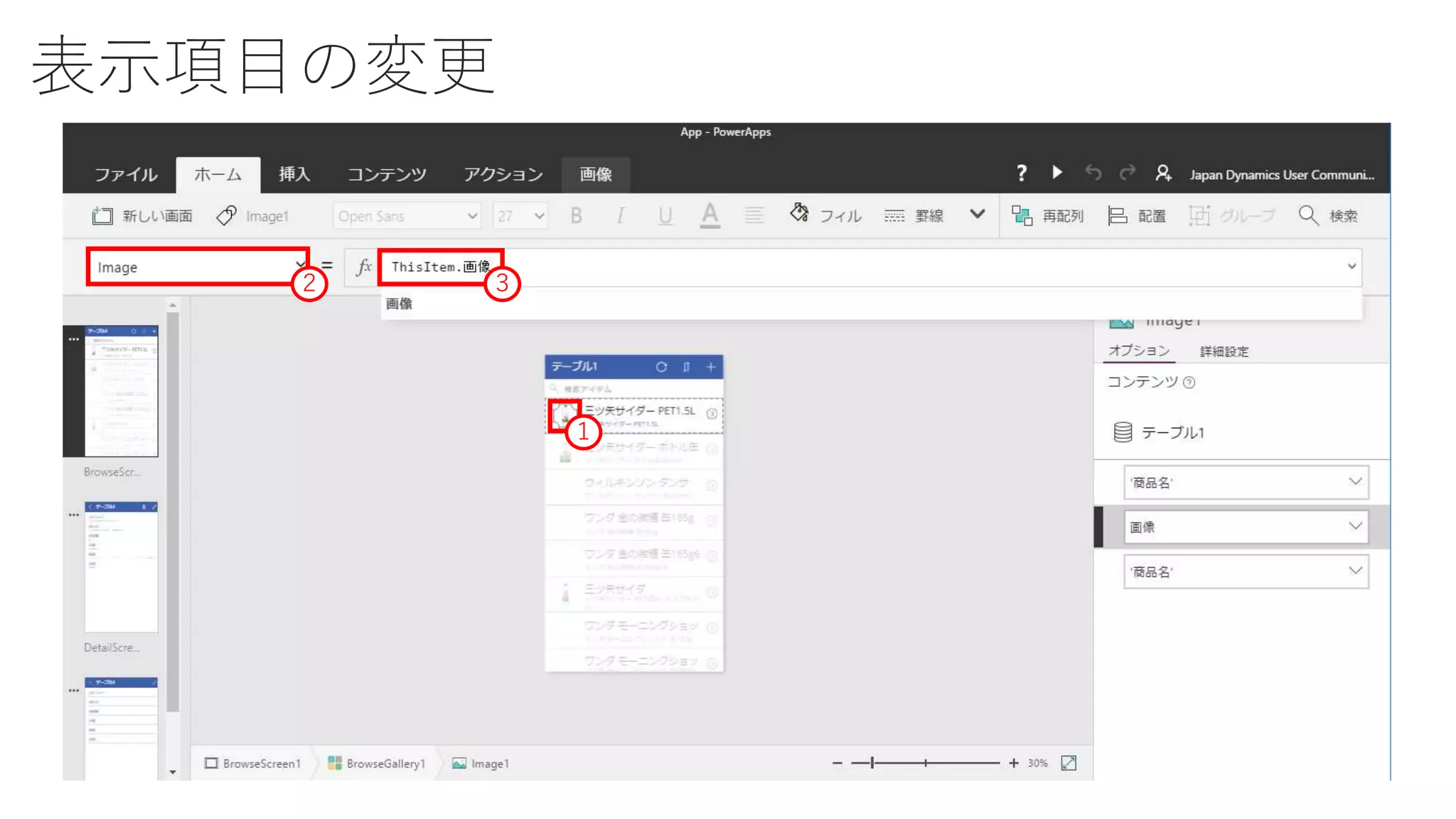Image resolution: width=1456 pixels, height=819 pixels.
Task: Open the 画像 ribbon tab
Action: [596, 174]
